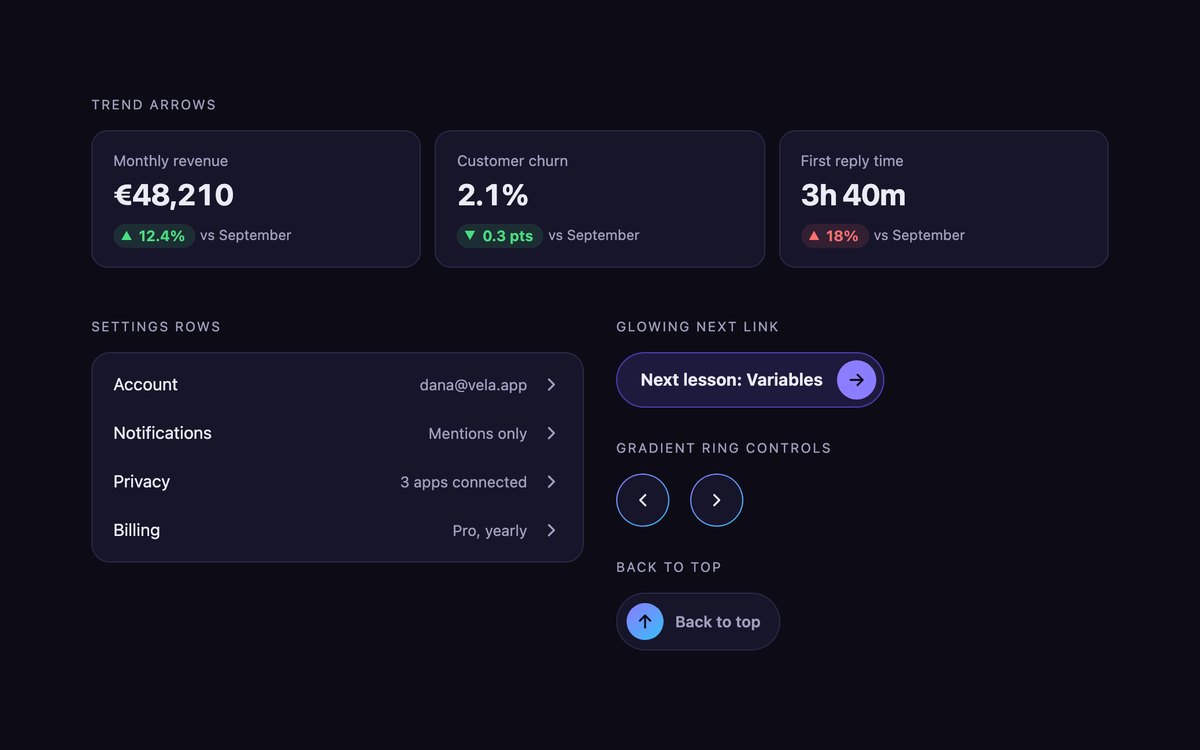Click the green up arrow beside 12.4%

[126, 236]
